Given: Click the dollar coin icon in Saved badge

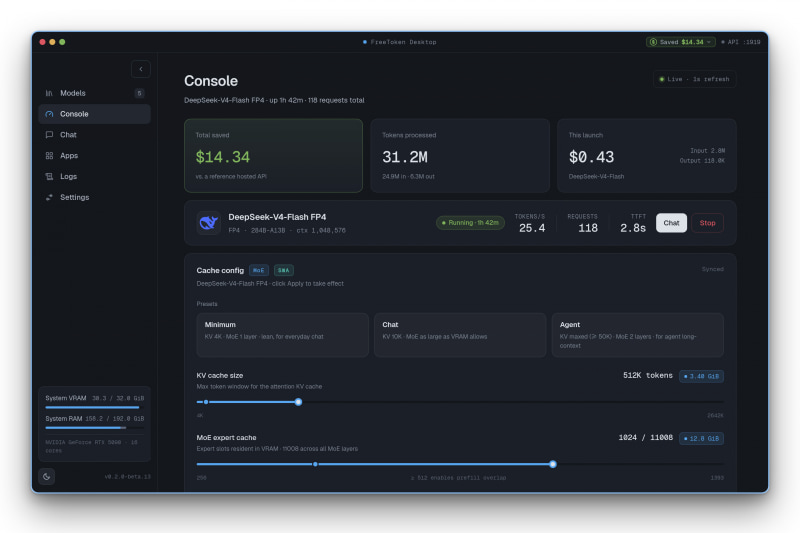Looking at the screenshot, I should tap(653, 42).
